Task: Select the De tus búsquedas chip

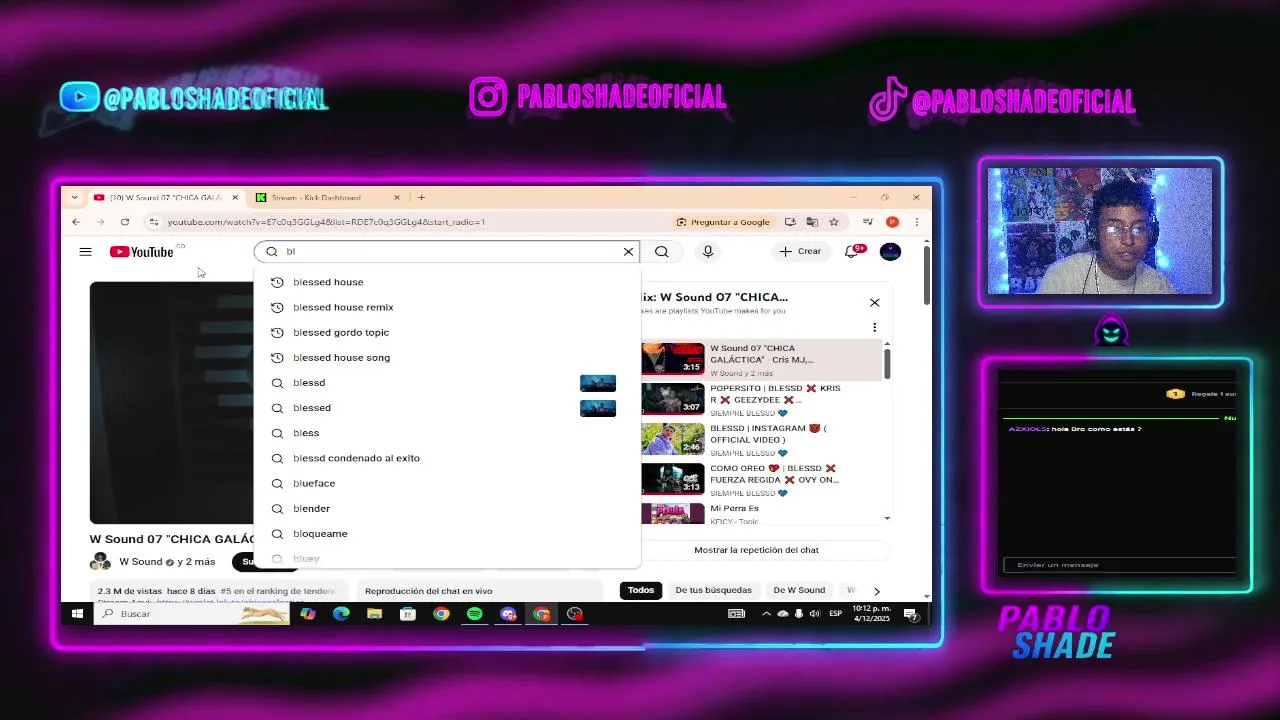Action: tap(714, 590)
